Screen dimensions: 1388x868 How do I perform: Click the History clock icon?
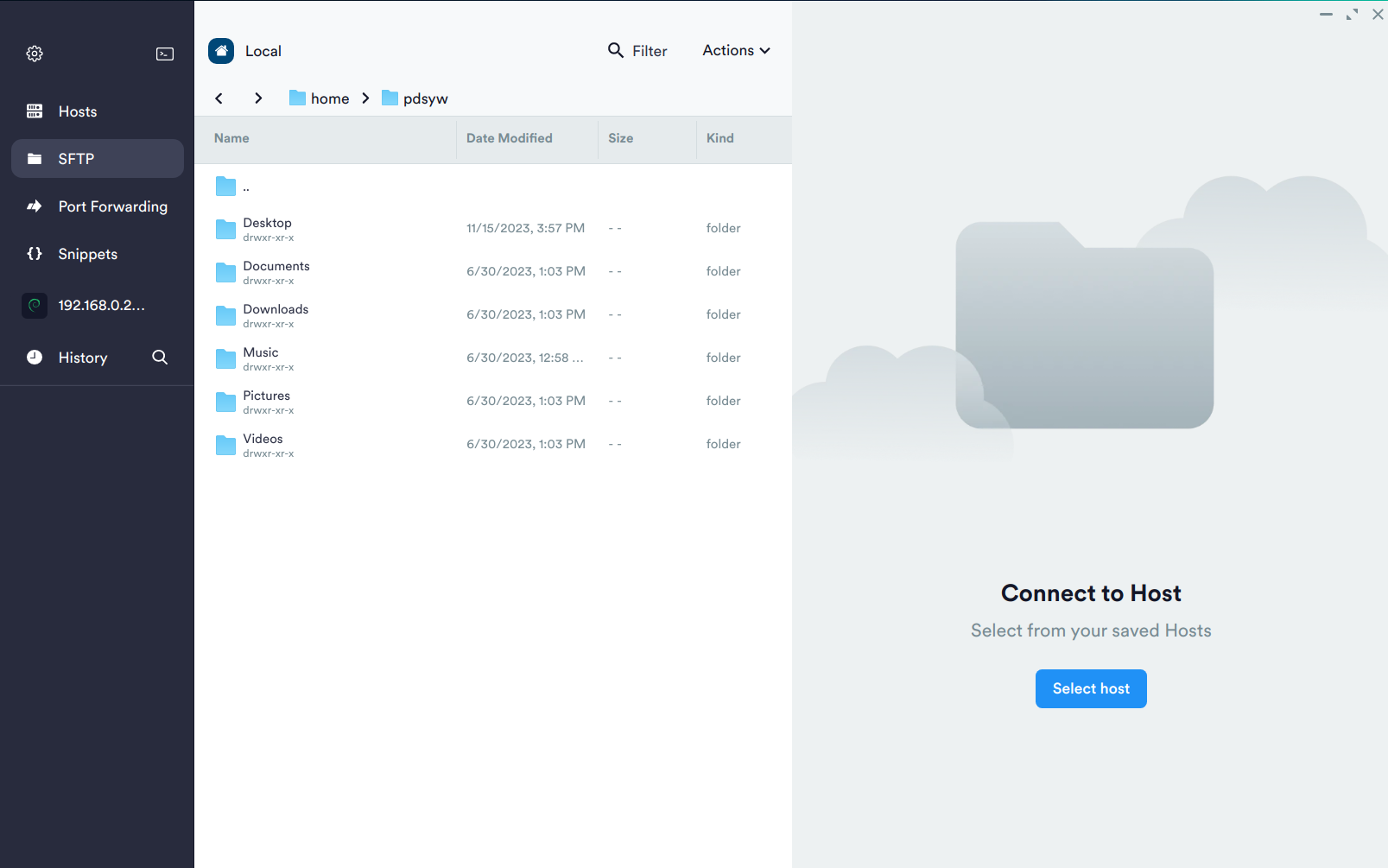[x=35, y=358]
